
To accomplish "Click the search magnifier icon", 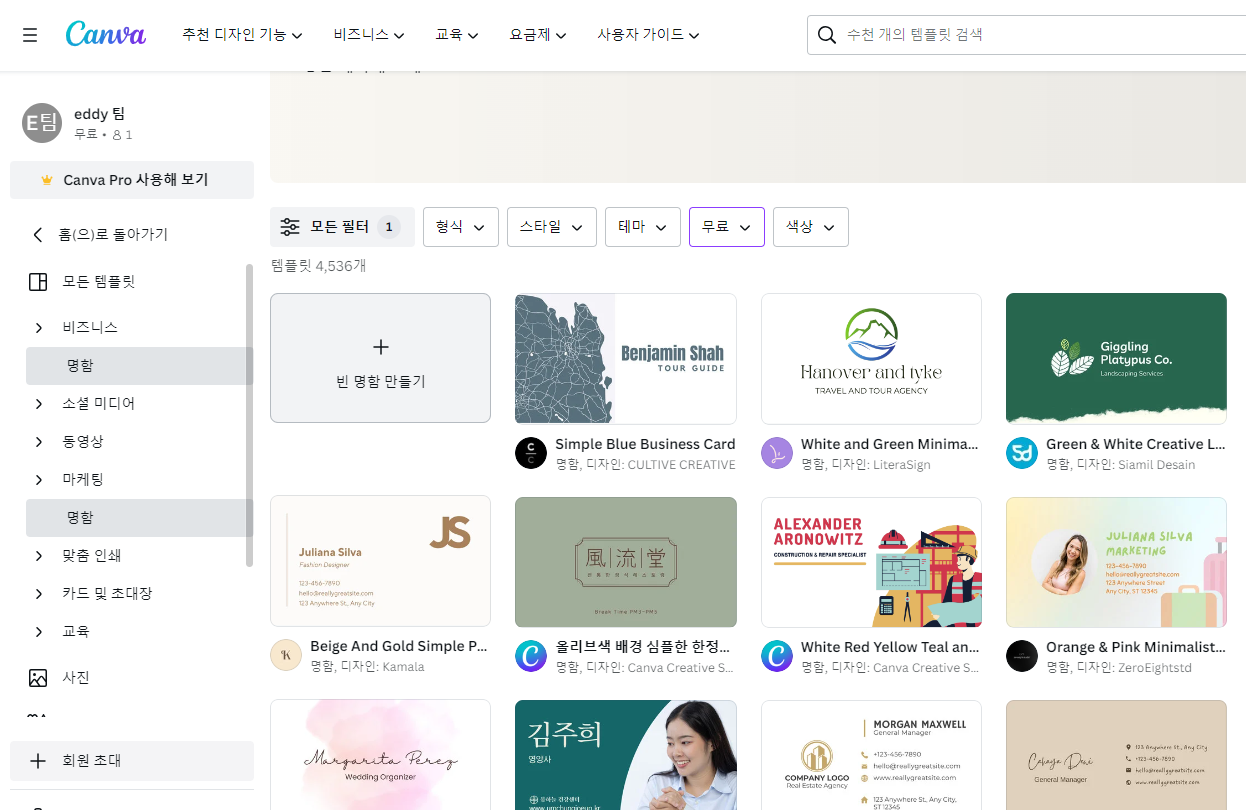I will point(826,33).
